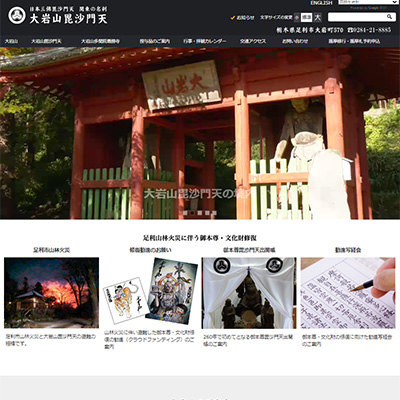Open the illustrated Bishamonten crowdfunding thumbnail
Viewport: 400px width, 400px height.
[x=150, y=293]
